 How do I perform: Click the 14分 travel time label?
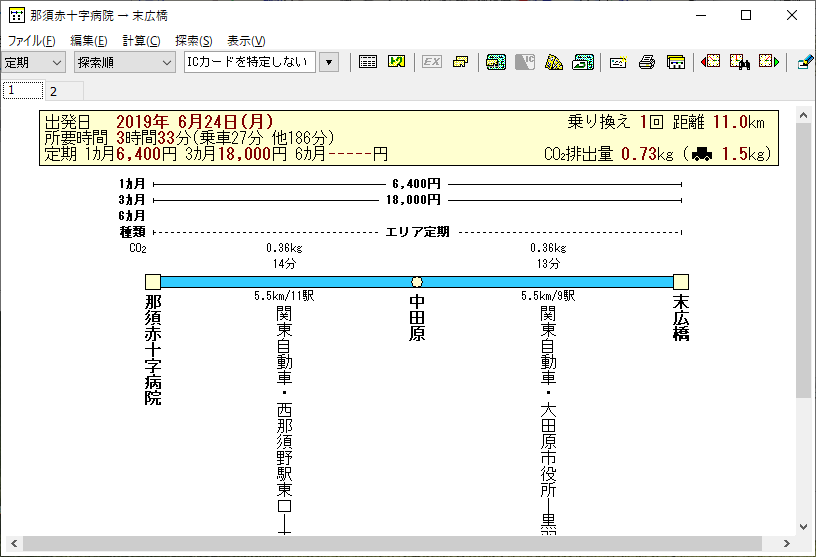[284, 264]
